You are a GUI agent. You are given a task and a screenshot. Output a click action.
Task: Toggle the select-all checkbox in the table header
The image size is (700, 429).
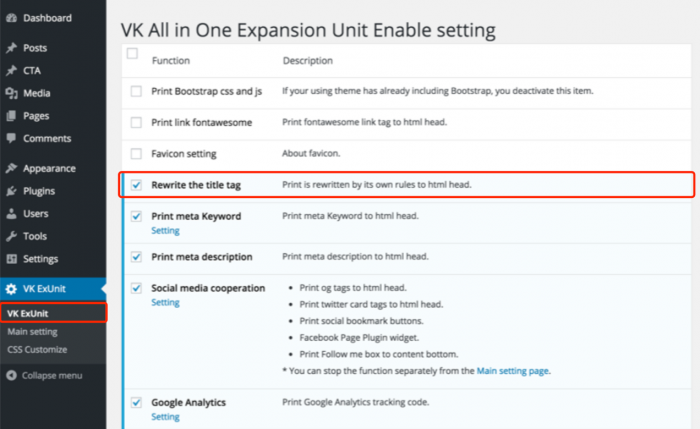coord(132,54)
